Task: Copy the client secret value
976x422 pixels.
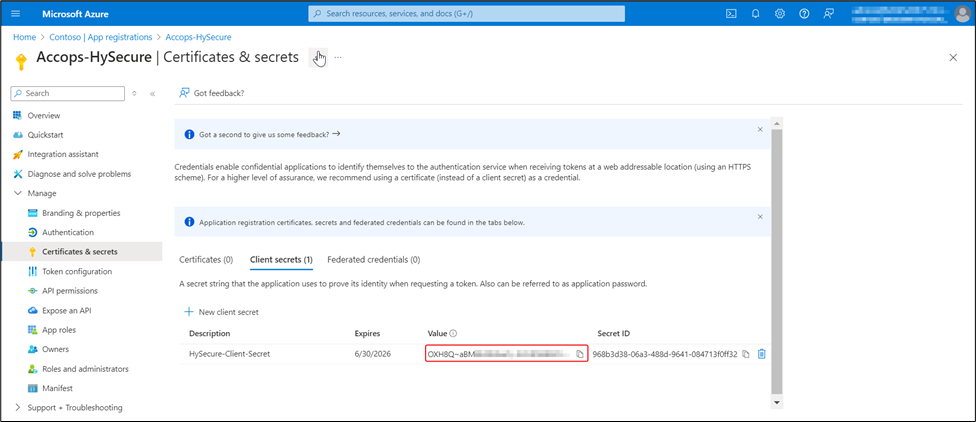Action: point(579,354)
